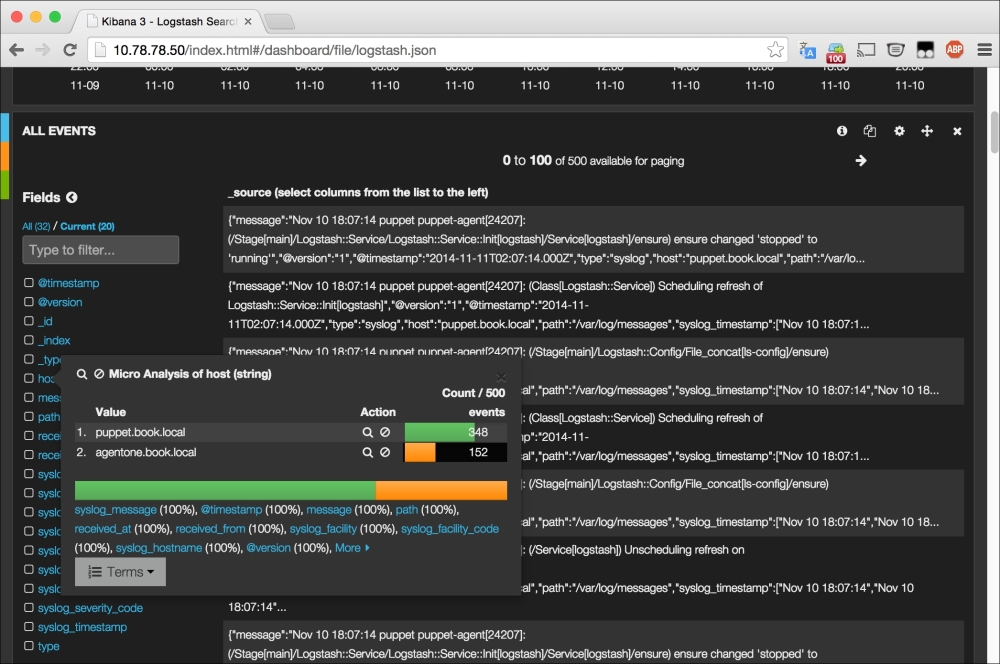Open the Terms dropdown button
This screenshot has height=664, width=1000.
coord(120,572)
